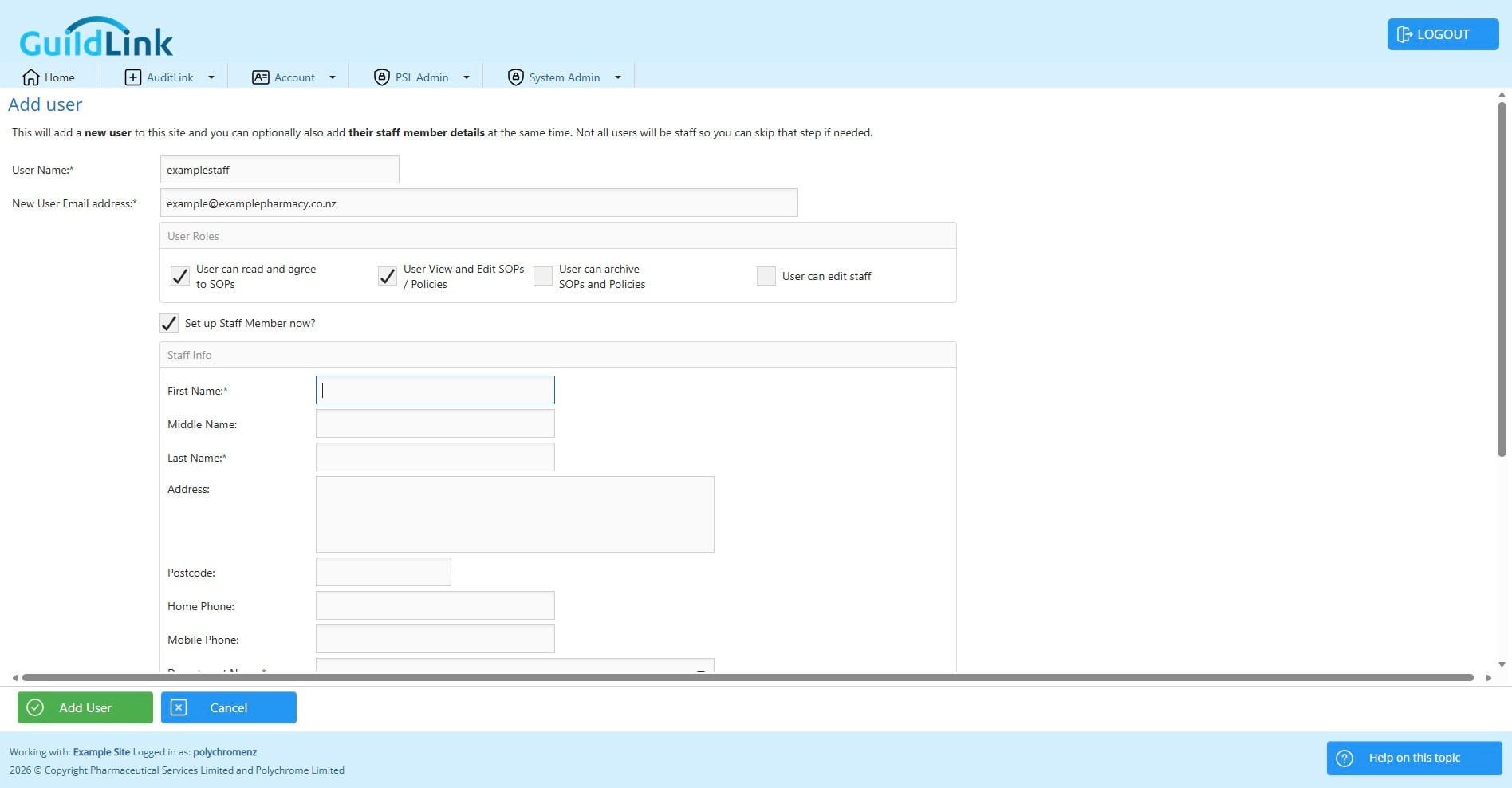Click the Cancel X icon
Viewport: 1512px width, 788px height.
click(x=179, y=707)
